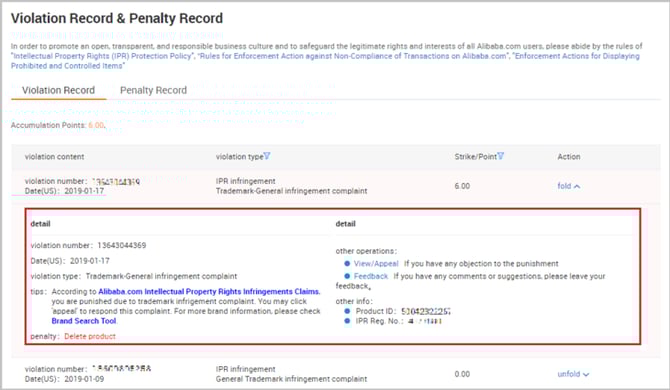
Task: Open the View/Appeal link
Action: (376, 264)
